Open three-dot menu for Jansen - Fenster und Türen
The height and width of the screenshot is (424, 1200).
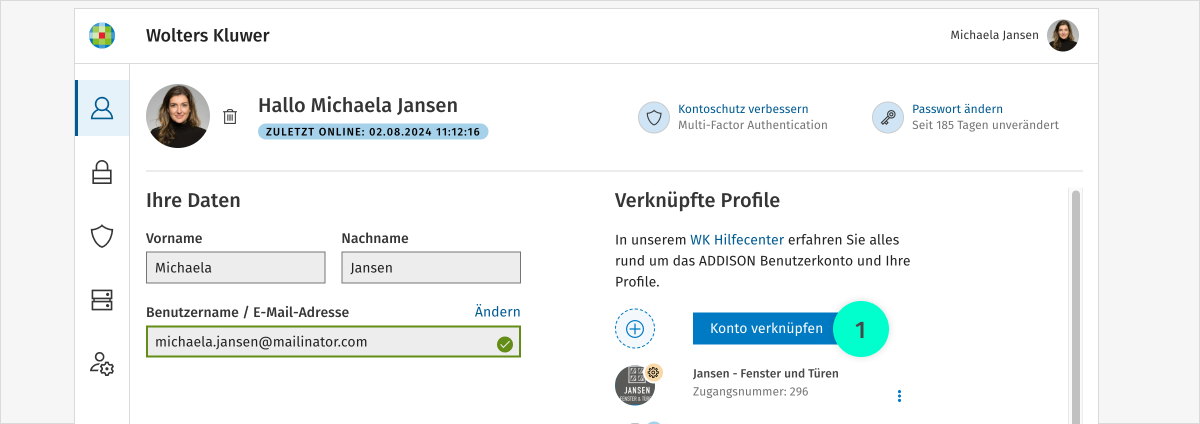[899, 396]
